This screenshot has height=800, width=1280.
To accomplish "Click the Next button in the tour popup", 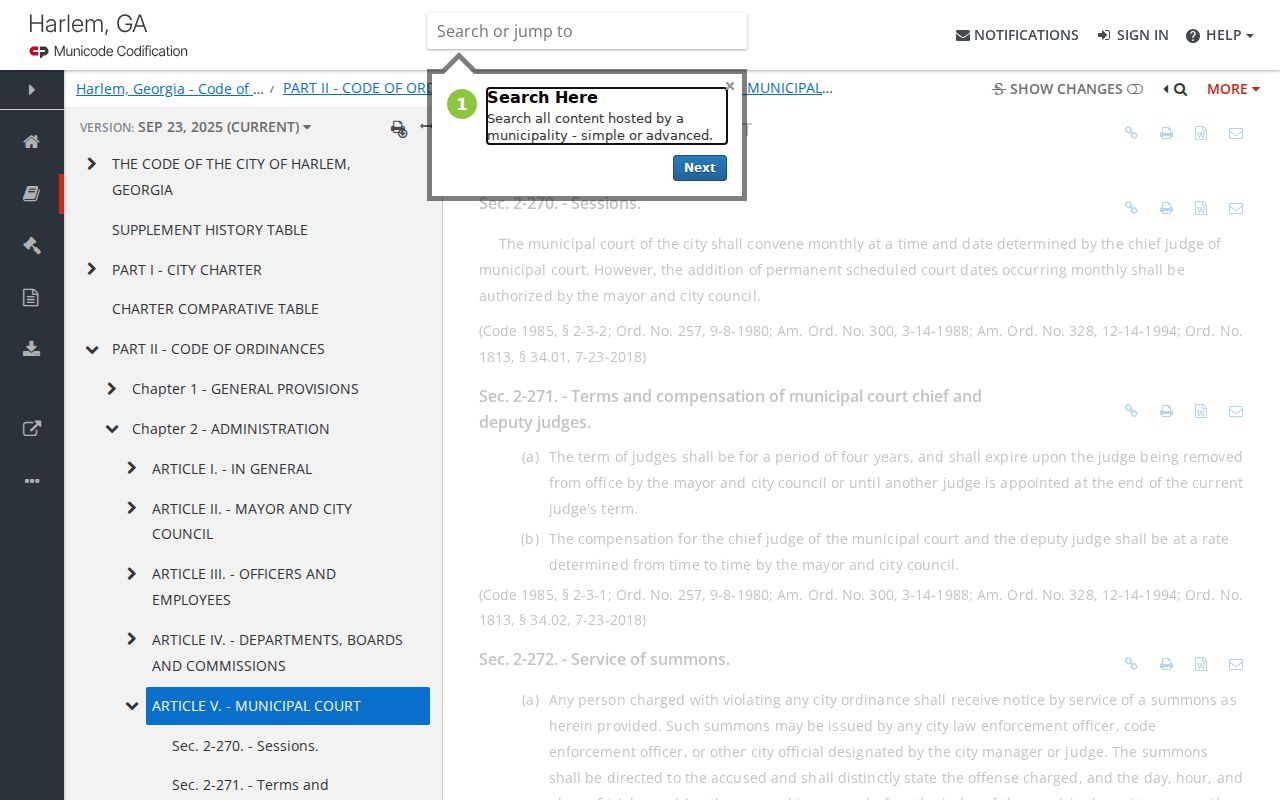I will tap(699, 168).
